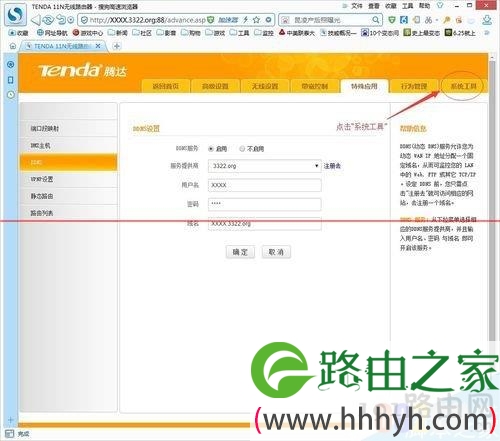500x441 pixels.
Task: Open the 10个变态问 bookmark
Action: coord(380,33)
